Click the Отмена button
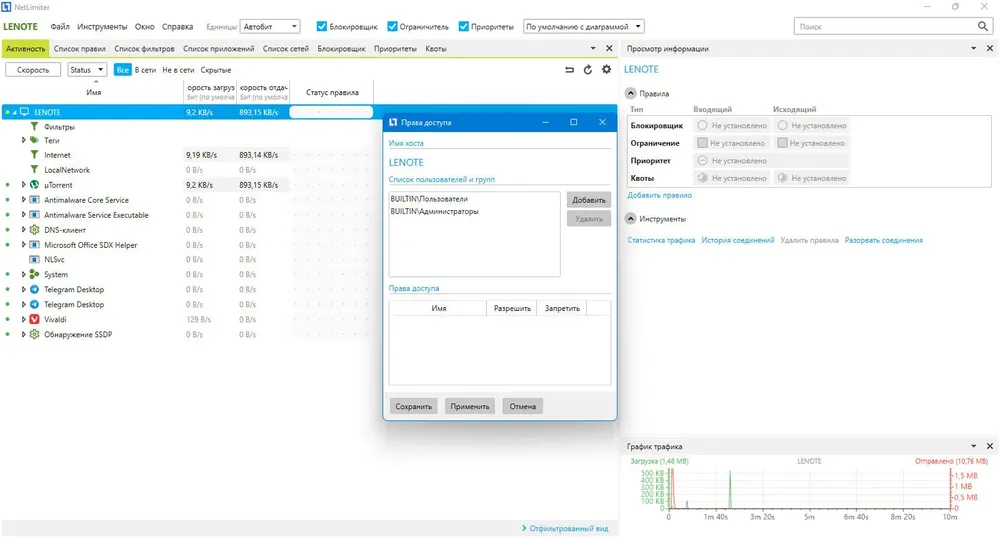 tap(523, 406)
